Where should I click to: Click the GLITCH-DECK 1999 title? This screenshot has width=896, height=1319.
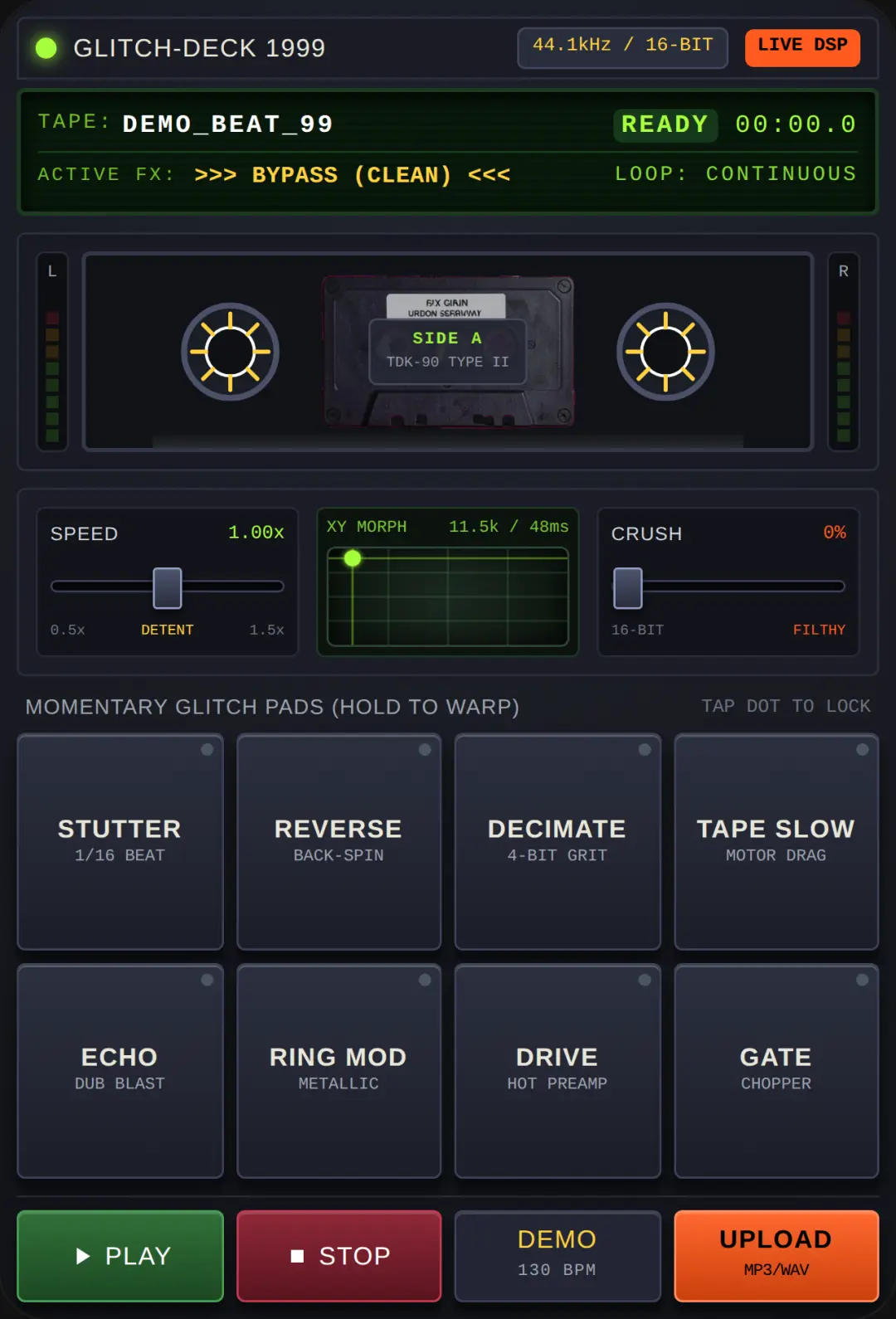click(x=199, y=48)
